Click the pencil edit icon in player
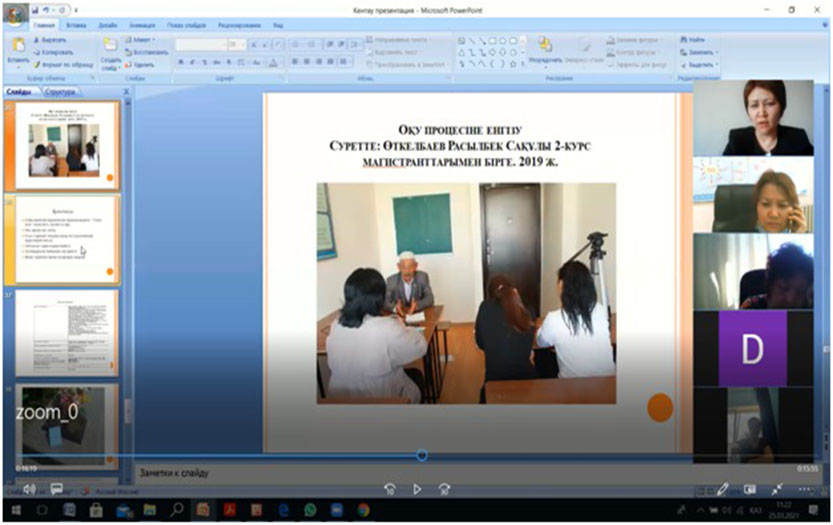833x525 pixels. point(722,489)
